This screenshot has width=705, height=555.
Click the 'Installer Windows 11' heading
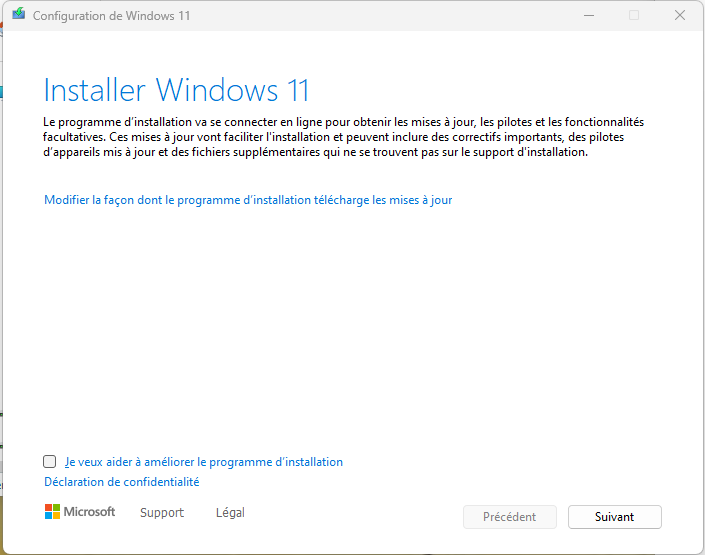click(x=176, y=90)
